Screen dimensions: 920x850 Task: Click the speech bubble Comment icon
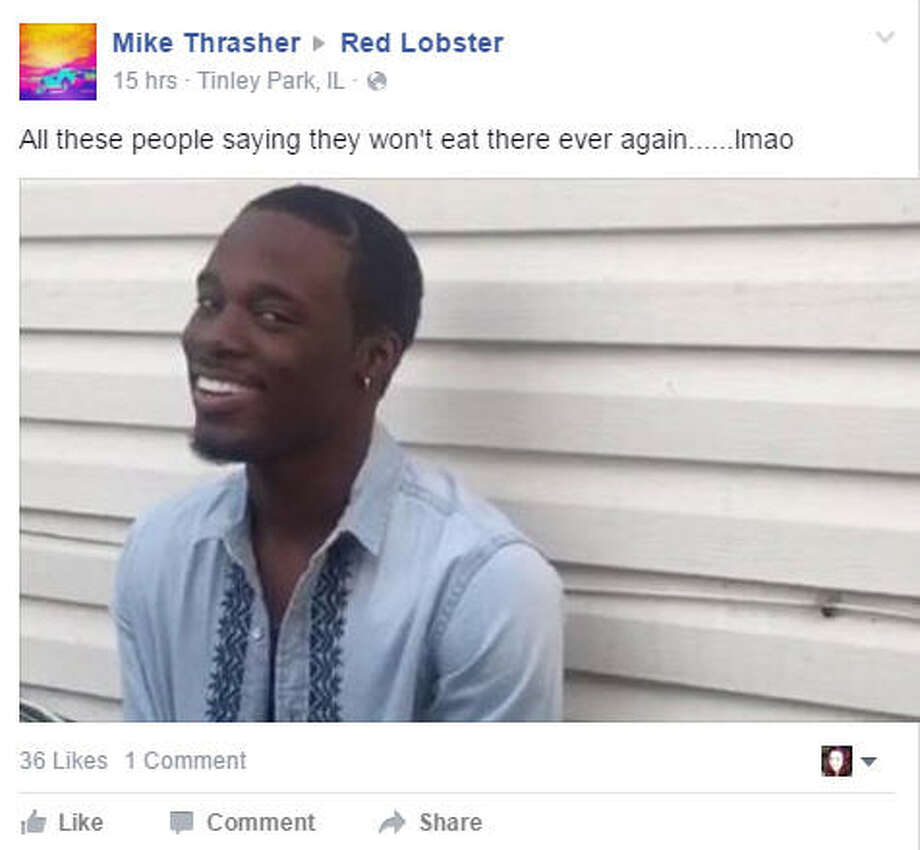[x=181, y=822]
